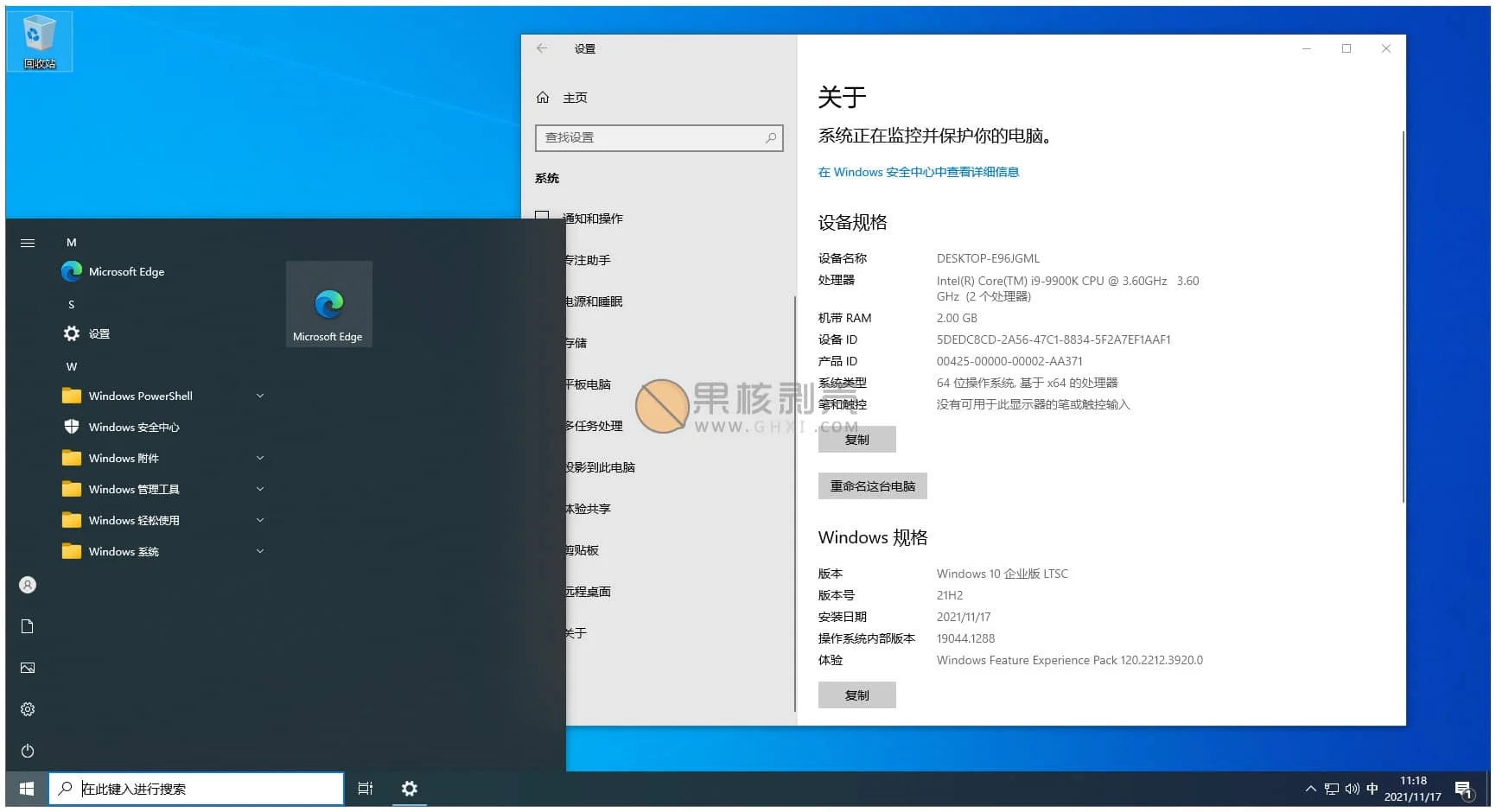The width and height of the screenshot is (1496, 812).
Task: Select 远程桌面 in Settings sidebar
Action: coord(589,592)
